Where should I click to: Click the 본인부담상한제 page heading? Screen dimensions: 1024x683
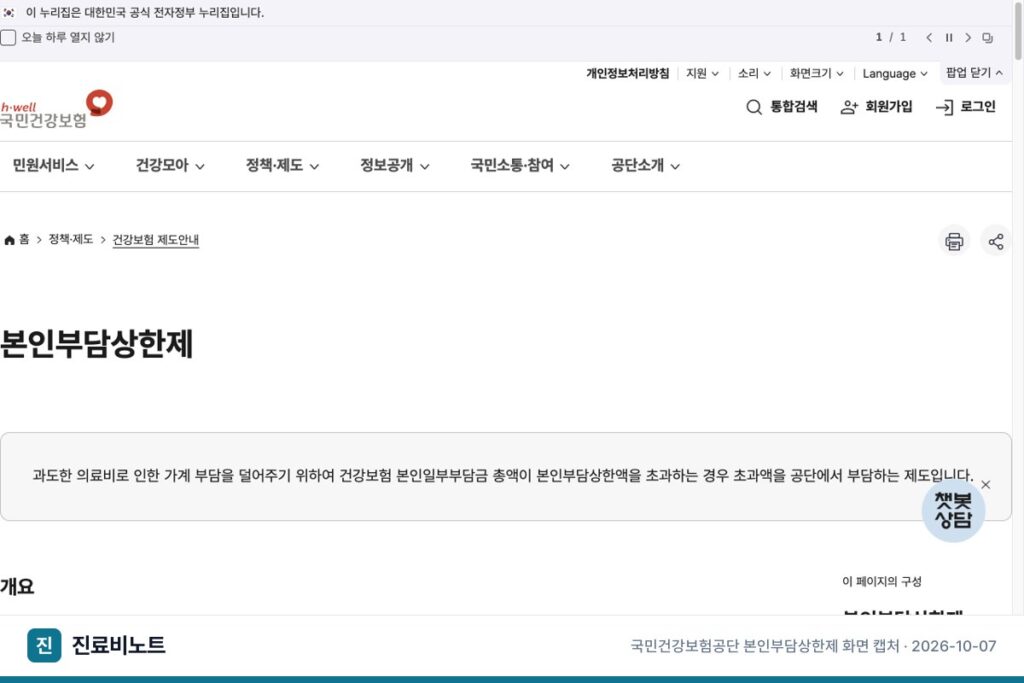pyautogui.click(x=97, y=343)
